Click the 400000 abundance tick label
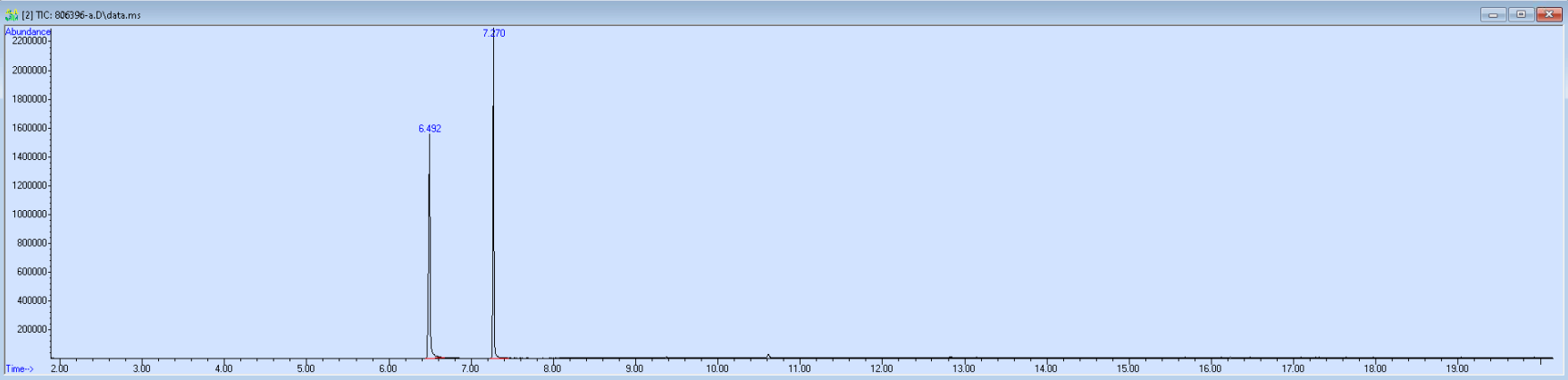This screenshot has width=1568, height=380. 31,300
